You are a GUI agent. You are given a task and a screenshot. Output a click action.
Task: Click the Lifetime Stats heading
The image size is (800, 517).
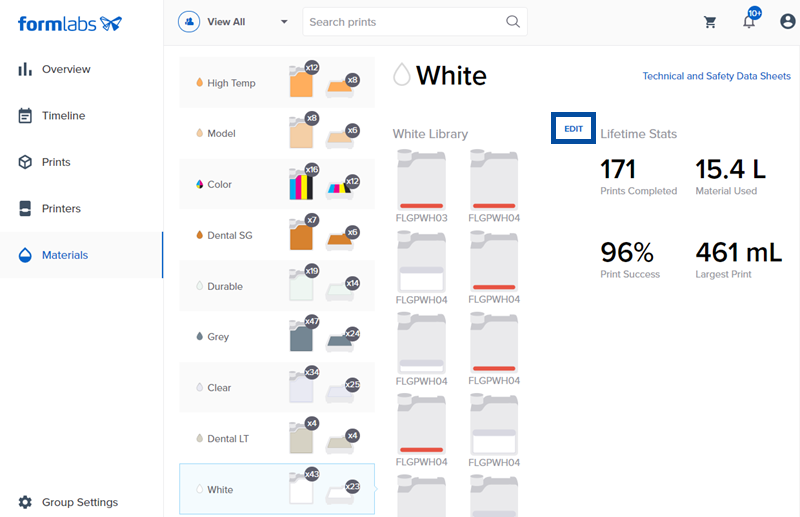point(639,134)
